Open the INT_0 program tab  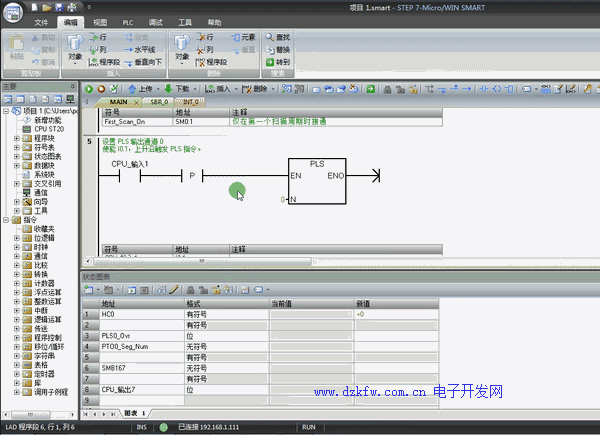pos(191,102)
